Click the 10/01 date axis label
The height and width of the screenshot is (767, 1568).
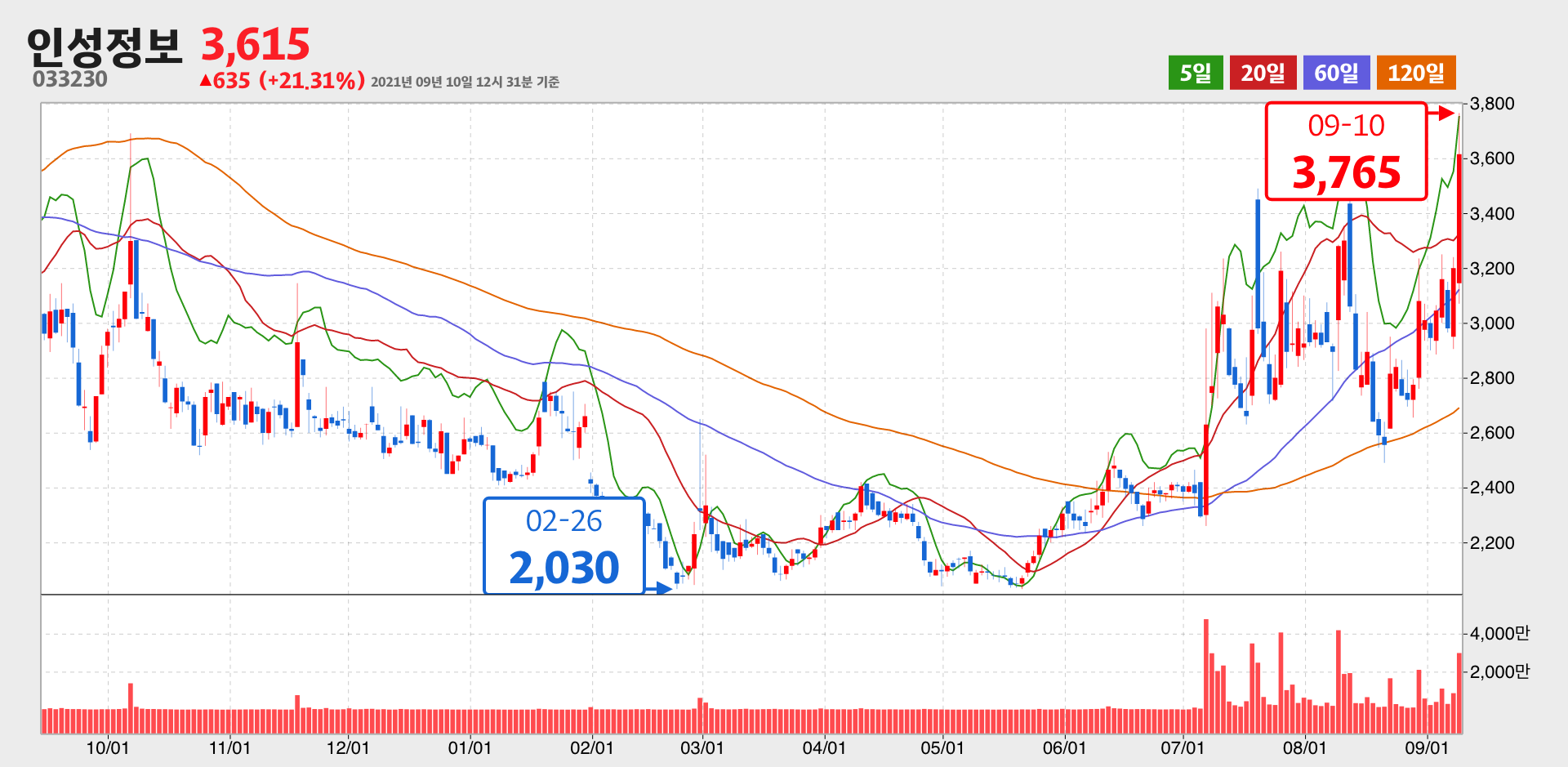(x=108, y=748)
